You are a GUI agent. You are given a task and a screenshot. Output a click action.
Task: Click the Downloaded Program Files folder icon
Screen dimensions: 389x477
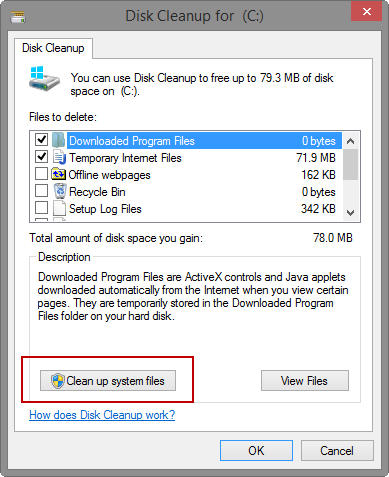click(x=59, y=140)
